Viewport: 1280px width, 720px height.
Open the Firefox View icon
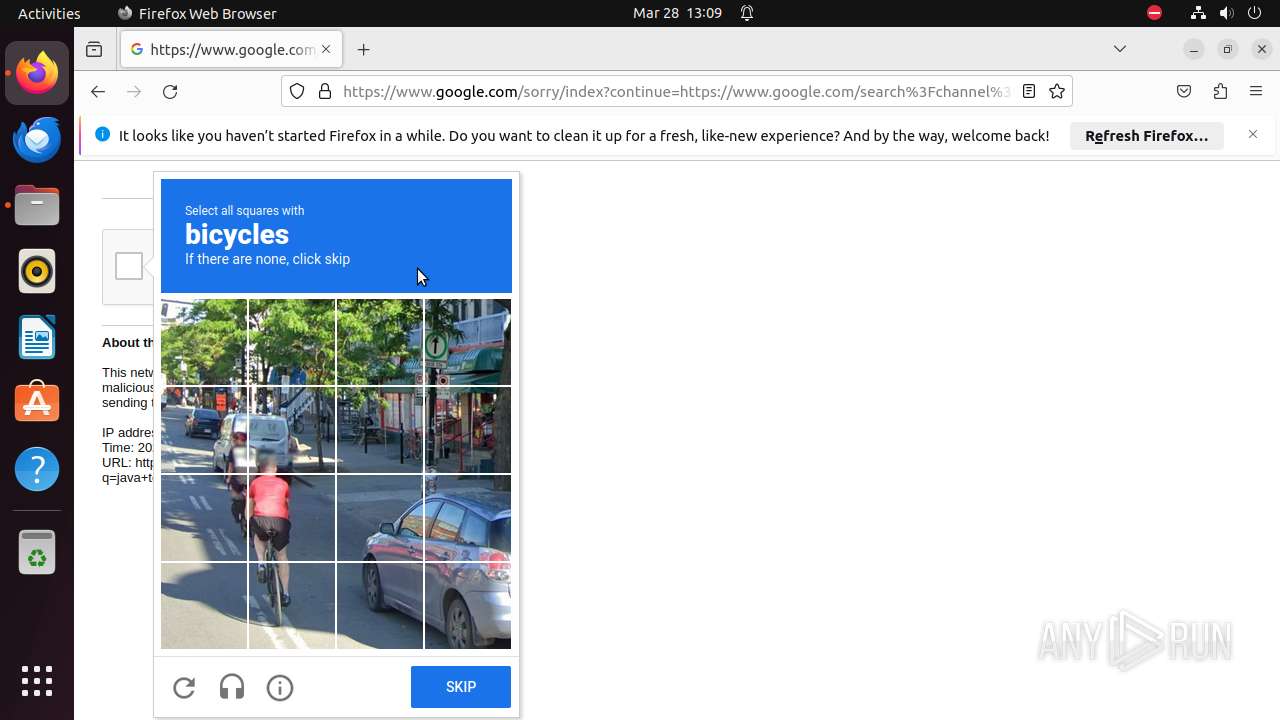point(94,49)
